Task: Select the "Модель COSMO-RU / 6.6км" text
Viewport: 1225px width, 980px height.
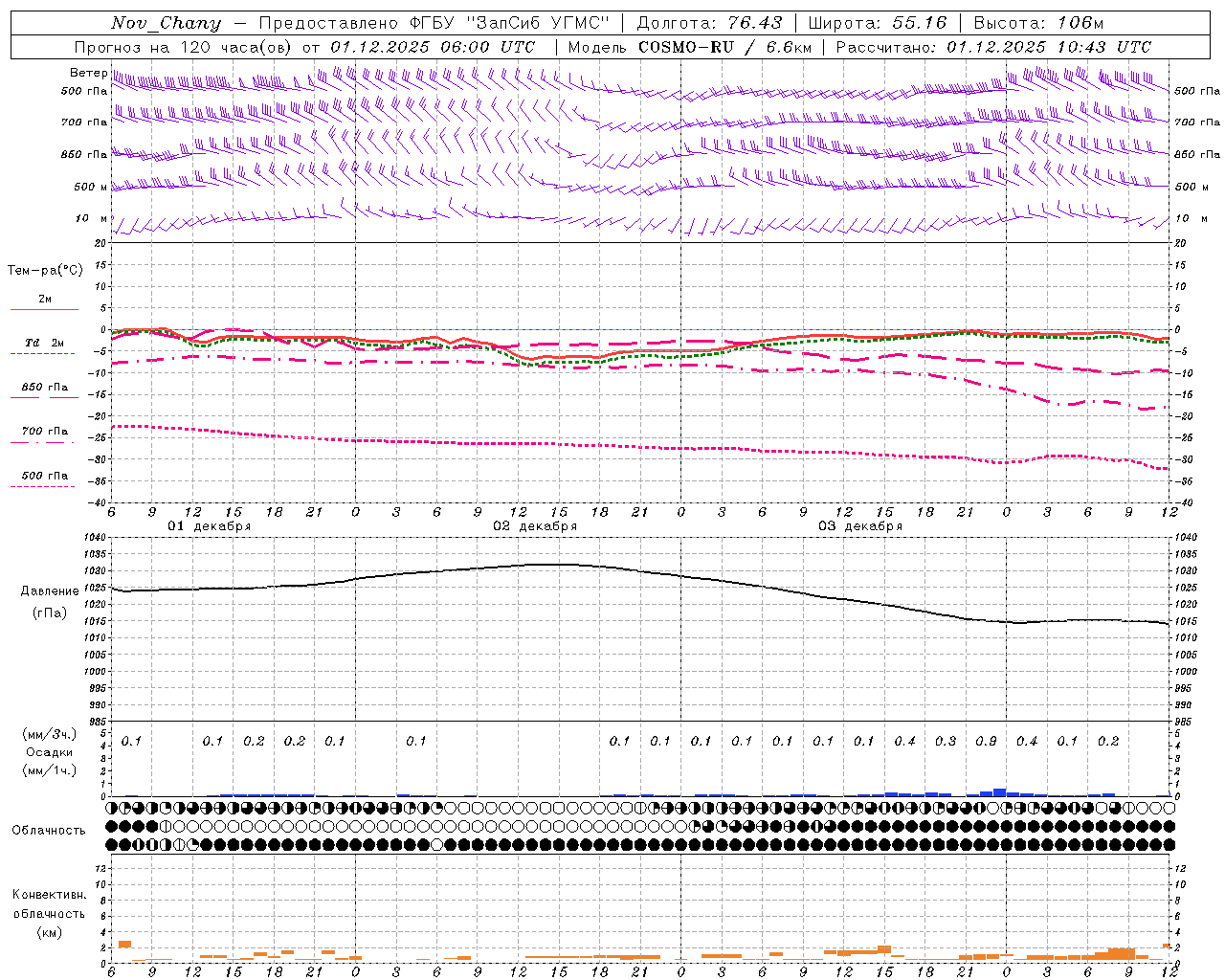Action: pyautogui.click(x=690, y=47)
